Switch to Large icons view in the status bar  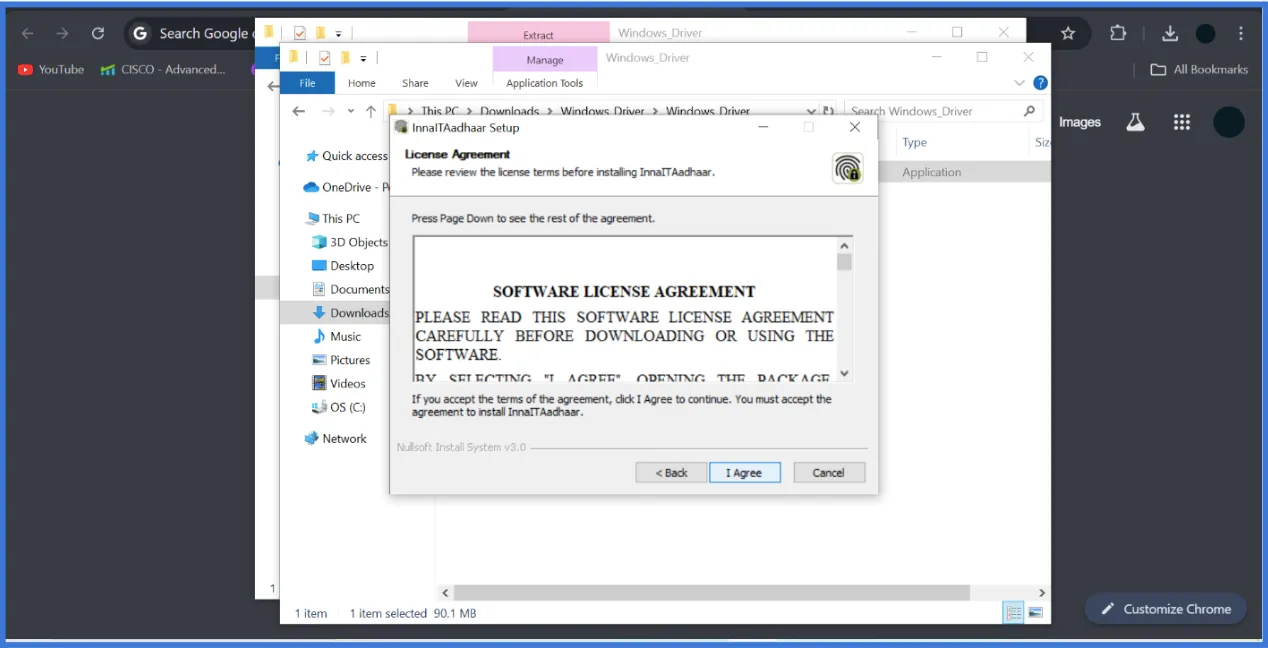tap(1036, 612)
